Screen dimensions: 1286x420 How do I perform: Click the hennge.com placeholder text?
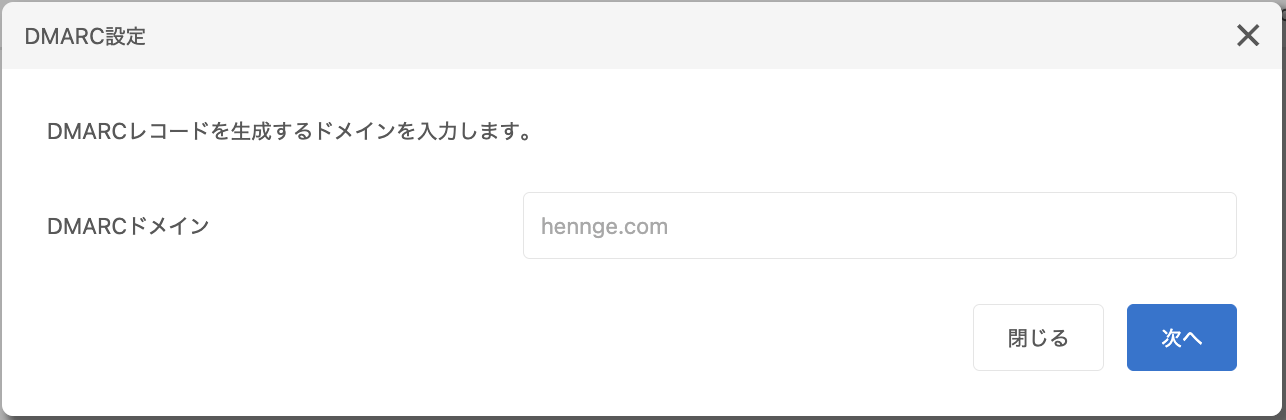click(604, 227)
